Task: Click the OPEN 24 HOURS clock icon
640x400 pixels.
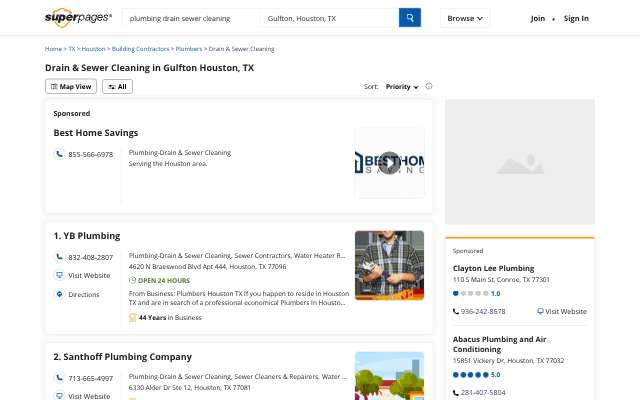Action: point(132,280)
